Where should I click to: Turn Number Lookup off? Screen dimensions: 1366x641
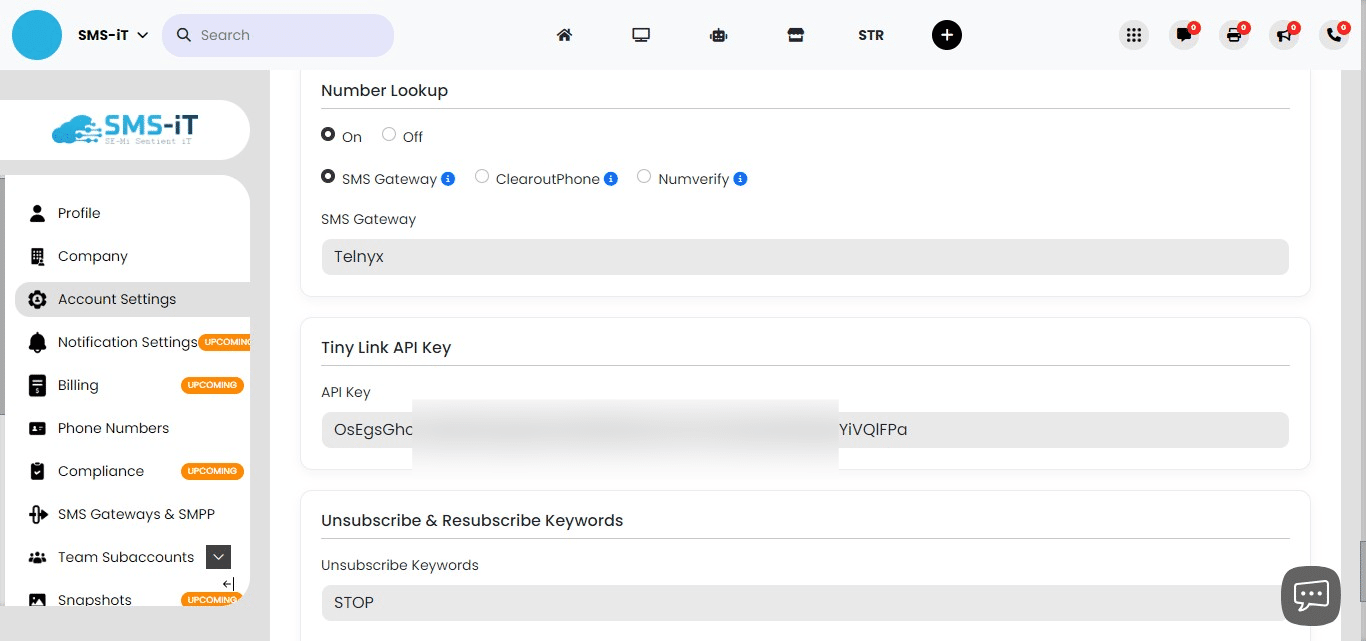coord(388,134)
